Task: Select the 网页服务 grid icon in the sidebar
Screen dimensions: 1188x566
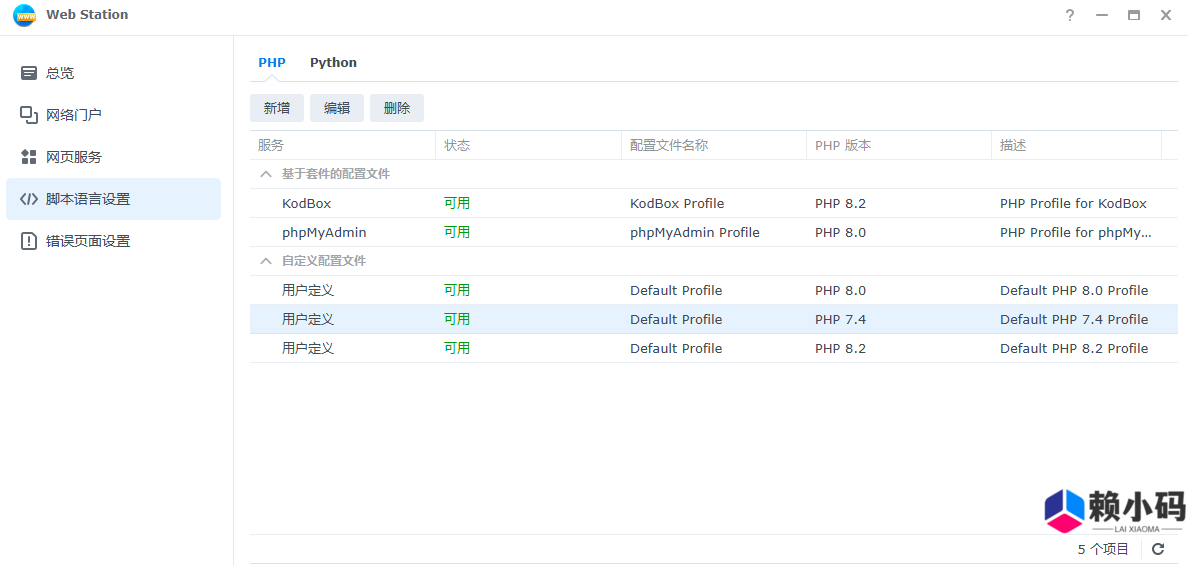Action: click(x=29, y=158)
